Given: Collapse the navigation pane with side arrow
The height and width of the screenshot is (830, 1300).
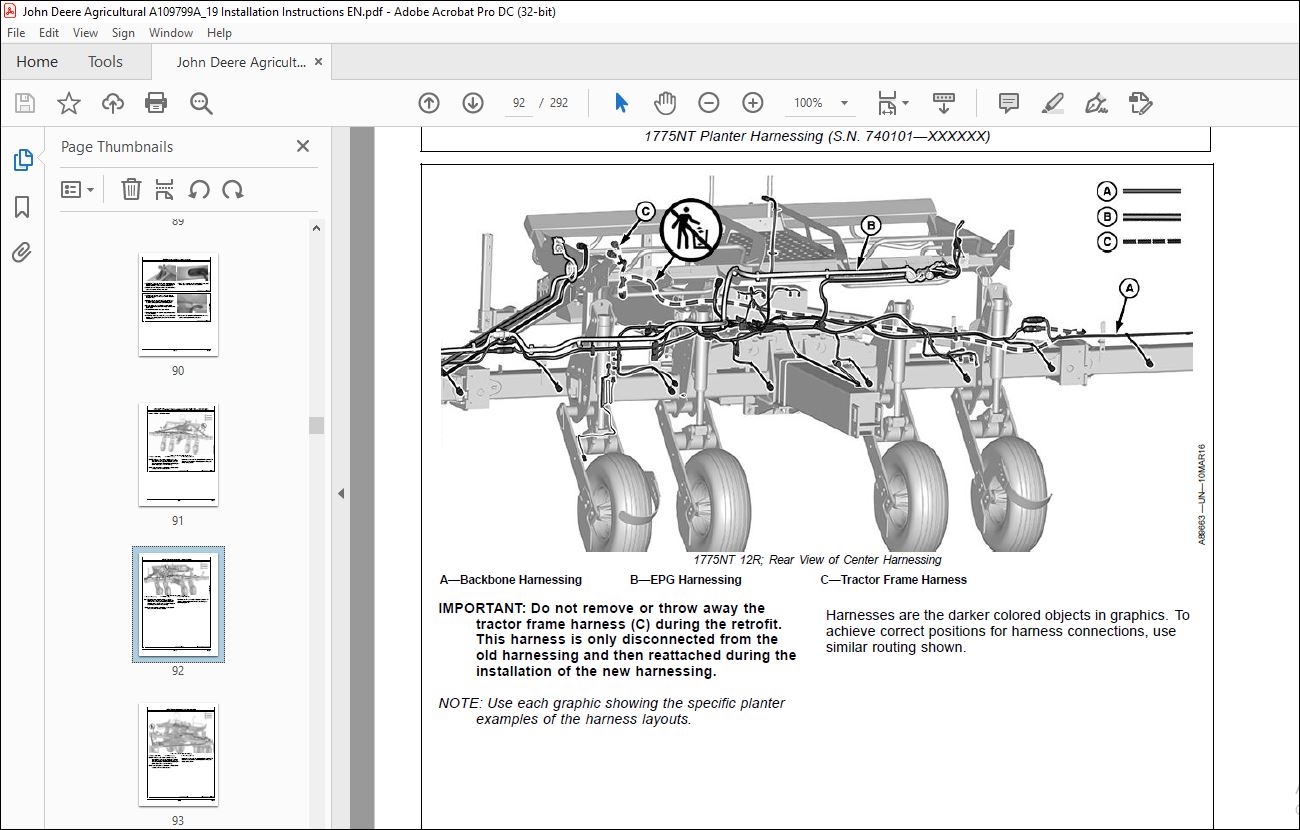Looking at the screenshot, I should tap(340, 493).
